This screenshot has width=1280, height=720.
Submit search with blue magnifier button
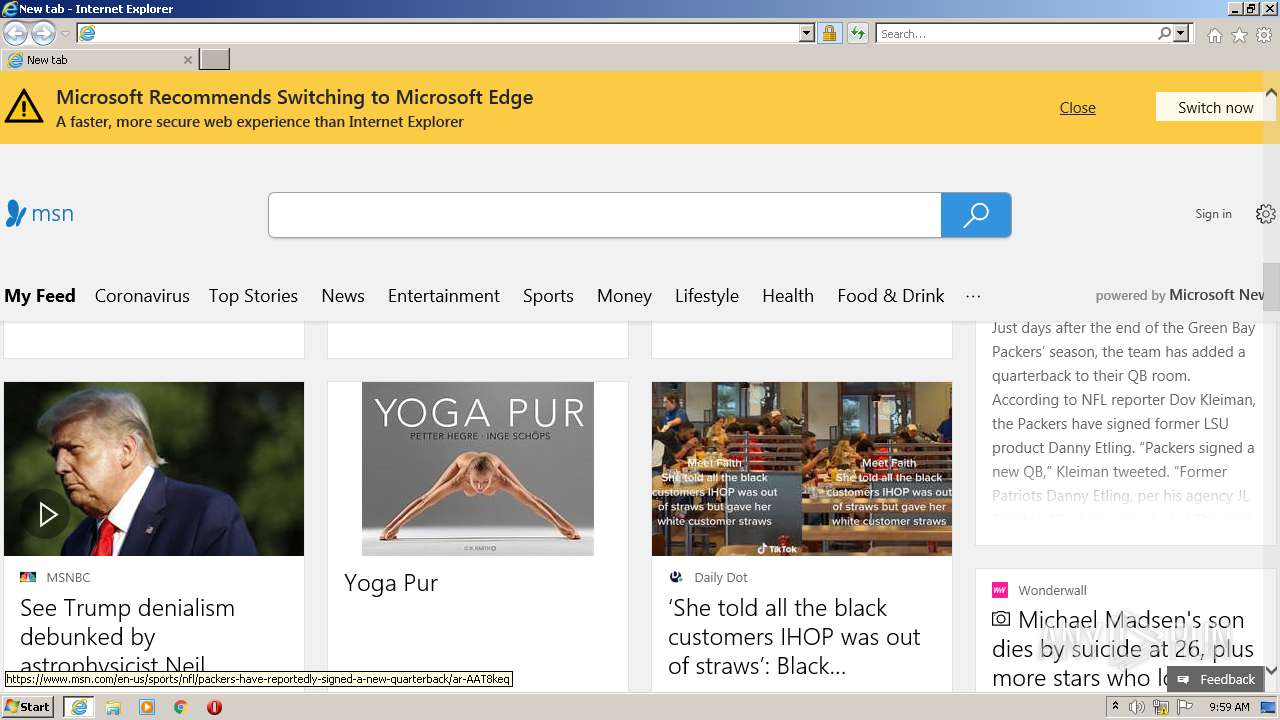click(976, 215)
